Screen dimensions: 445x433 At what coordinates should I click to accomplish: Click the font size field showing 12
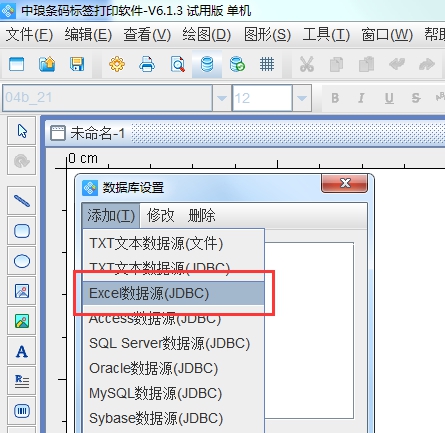pyautogui.click(x=262, y=98)
